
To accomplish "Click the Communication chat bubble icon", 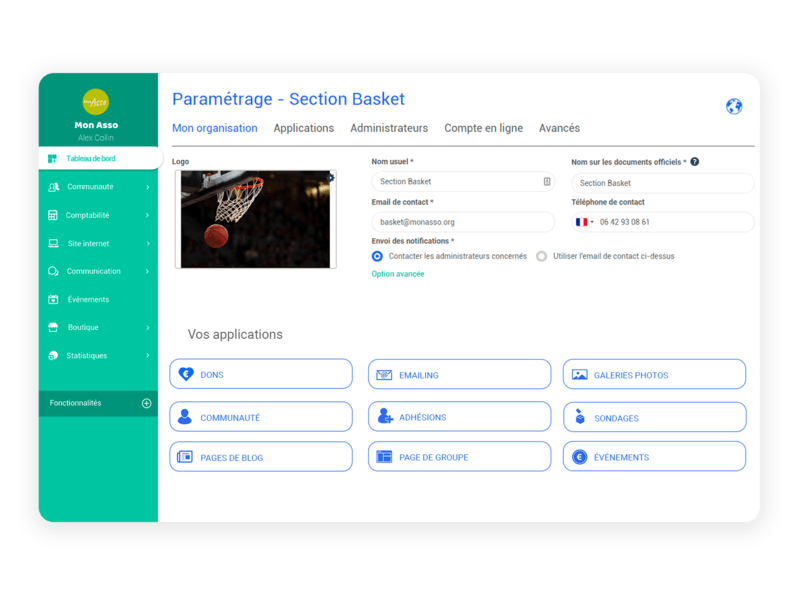I will tap(53, 271).
